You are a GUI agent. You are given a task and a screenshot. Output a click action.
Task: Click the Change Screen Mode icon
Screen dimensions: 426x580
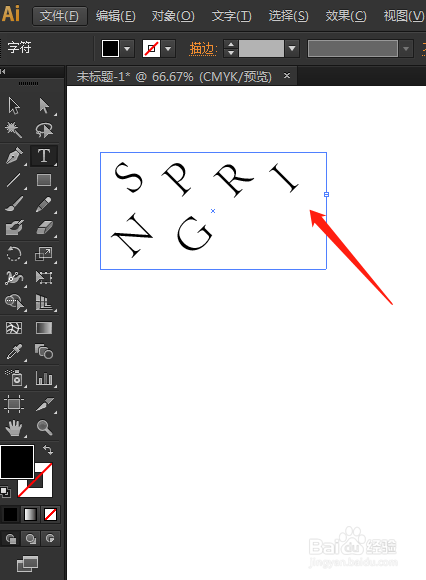tap(27, 564)
